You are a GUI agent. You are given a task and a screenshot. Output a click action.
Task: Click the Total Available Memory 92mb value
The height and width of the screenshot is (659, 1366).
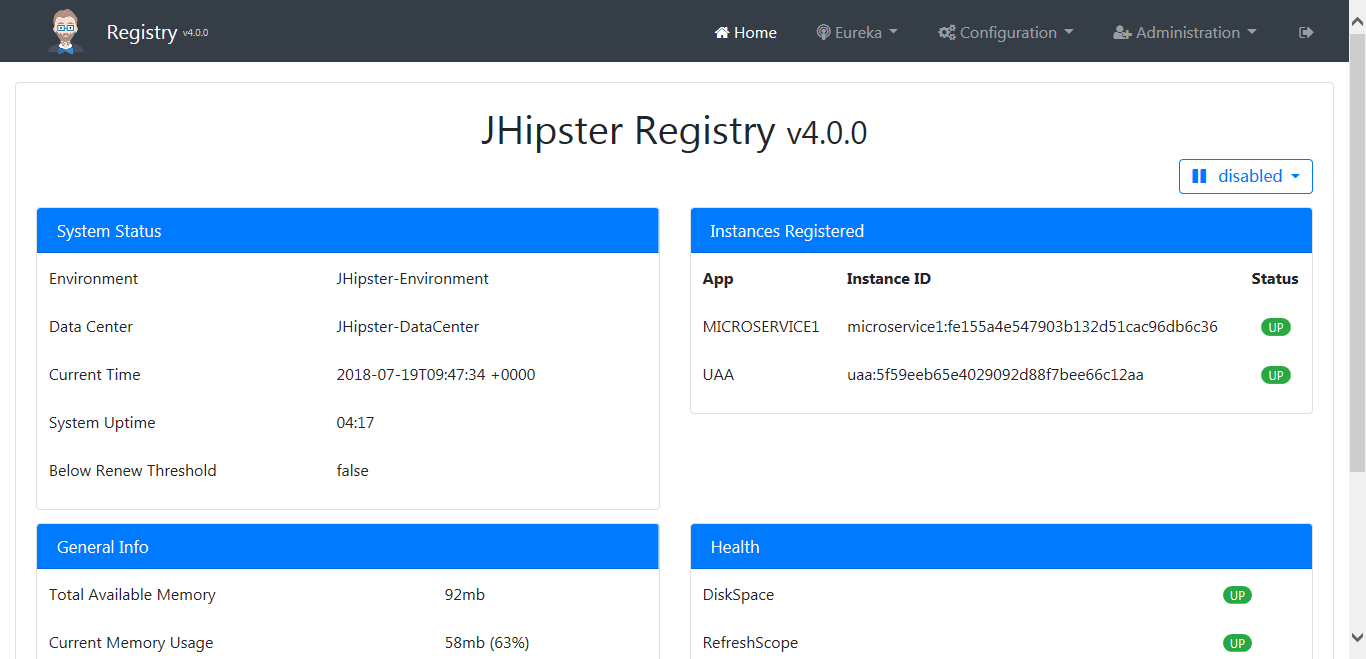tap(465, 595)
